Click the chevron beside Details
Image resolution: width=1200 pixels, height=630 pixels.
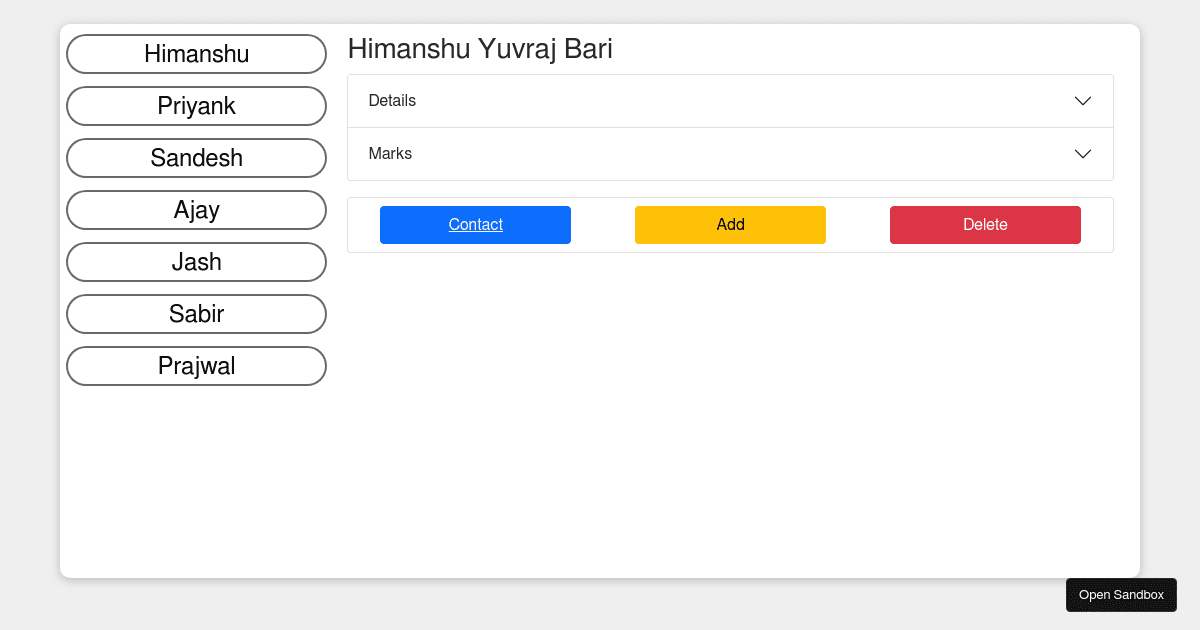(1083, 101)
